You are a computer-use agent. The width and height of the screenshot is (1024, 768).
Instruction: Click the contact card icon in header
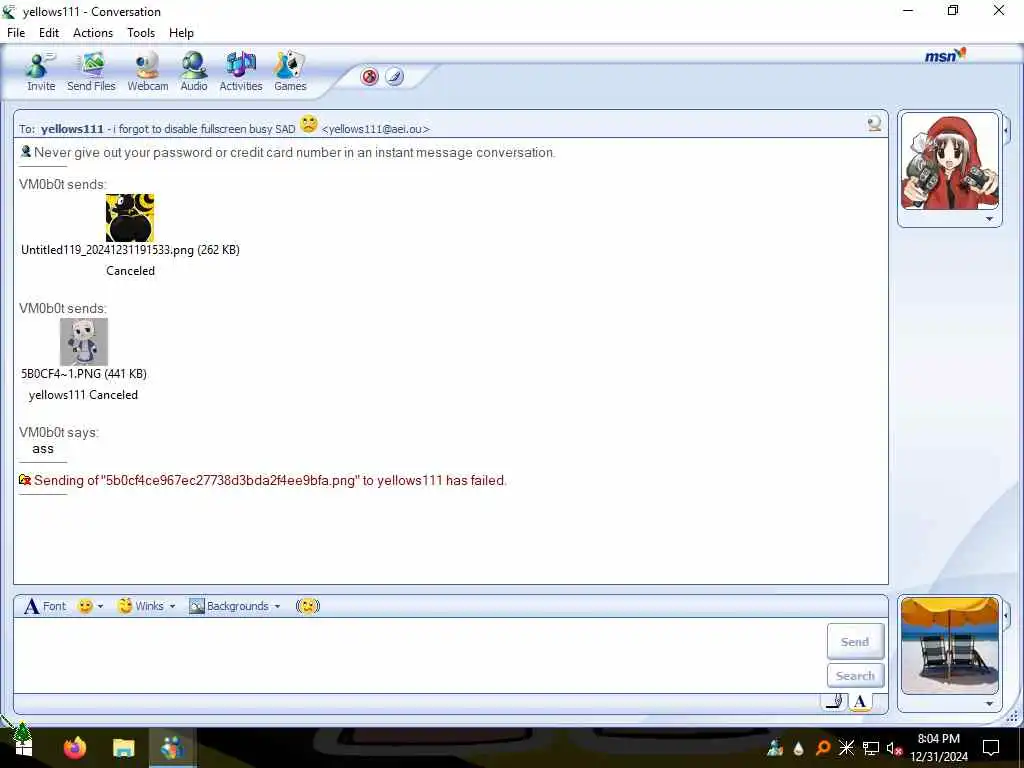874,123
